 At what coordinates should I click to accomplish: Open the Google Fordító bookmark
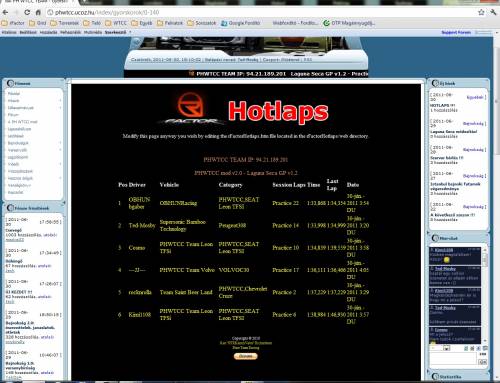tap(241, 23)
